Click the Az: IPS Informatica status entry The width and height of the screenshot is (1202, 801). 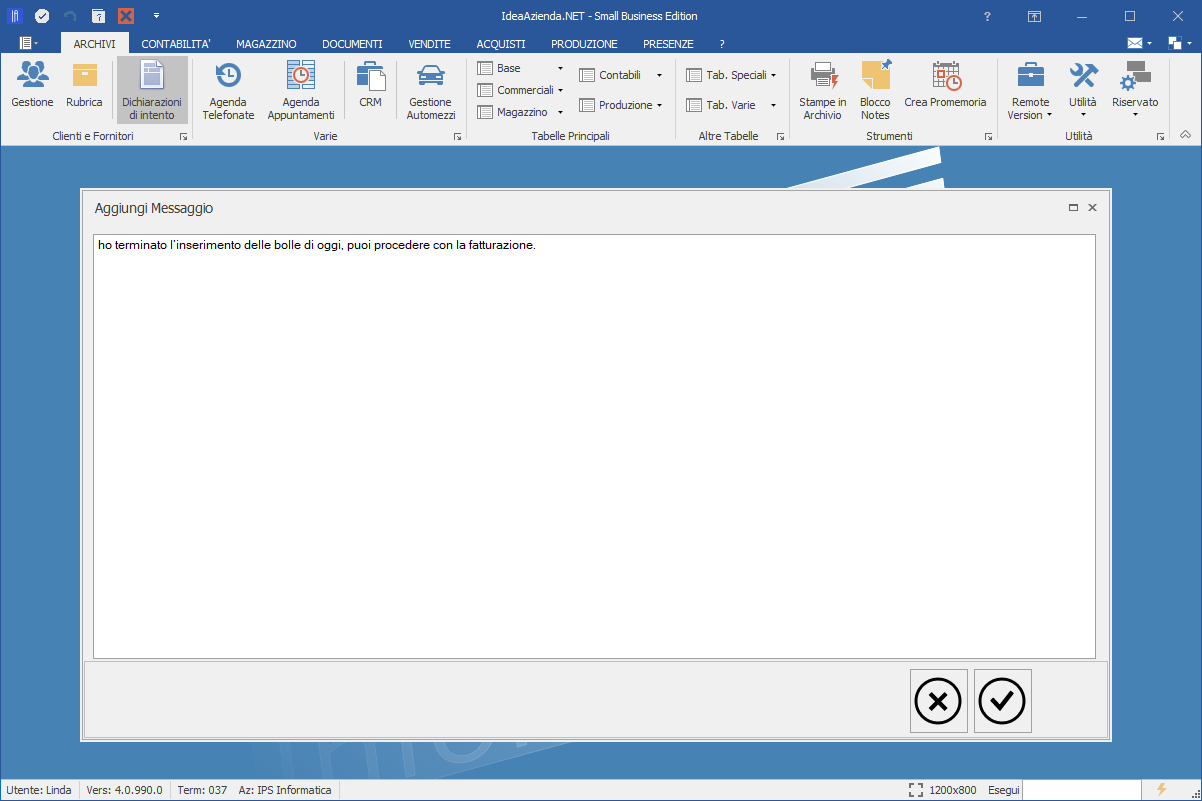click(x=285, y=790)
